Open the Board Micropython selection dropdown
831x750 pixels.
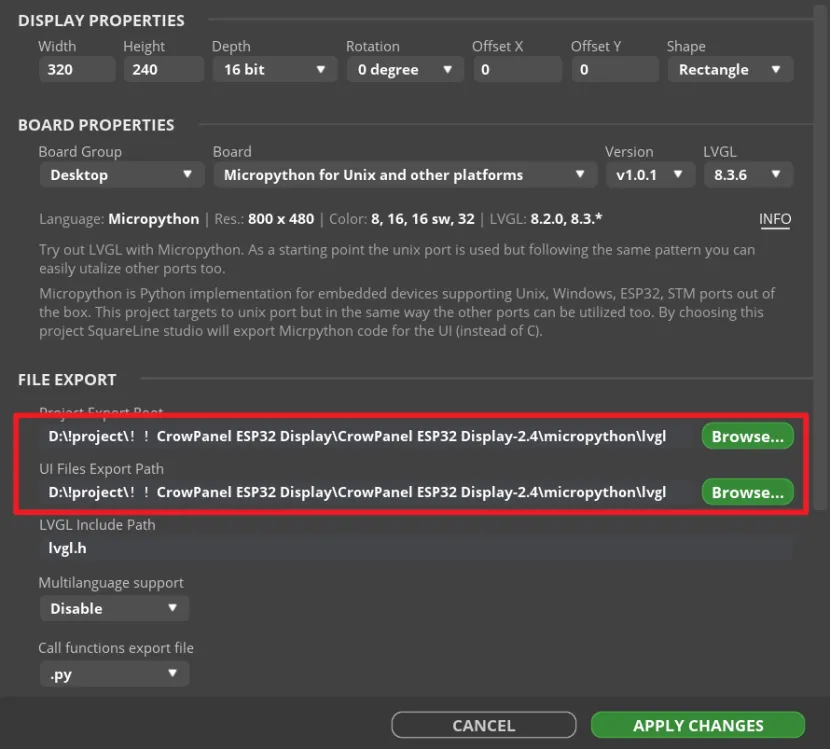pos(404,175)
